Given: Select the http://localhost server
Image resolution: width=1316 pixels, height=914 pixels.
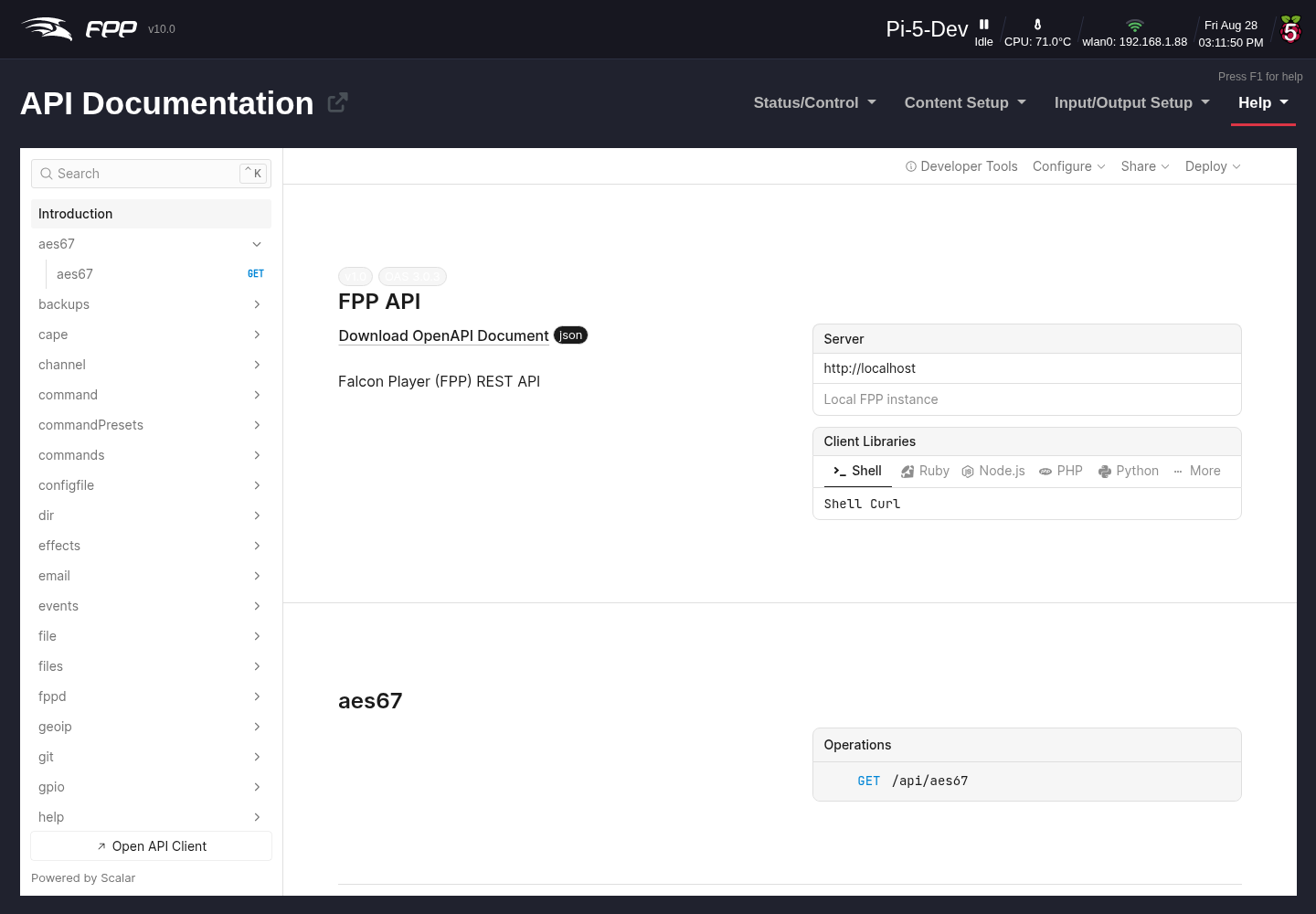Looking at the screenshot, I should tap(1026, 368).
